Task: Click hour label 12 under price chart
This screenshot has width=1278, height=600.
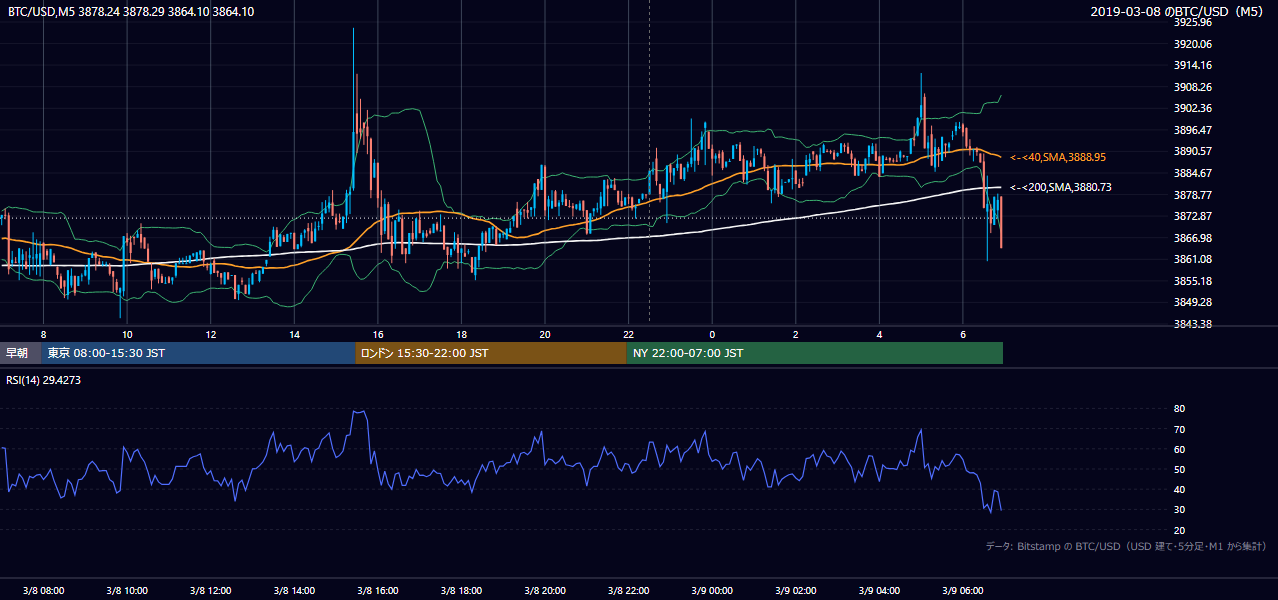Action: click(210, 334)
